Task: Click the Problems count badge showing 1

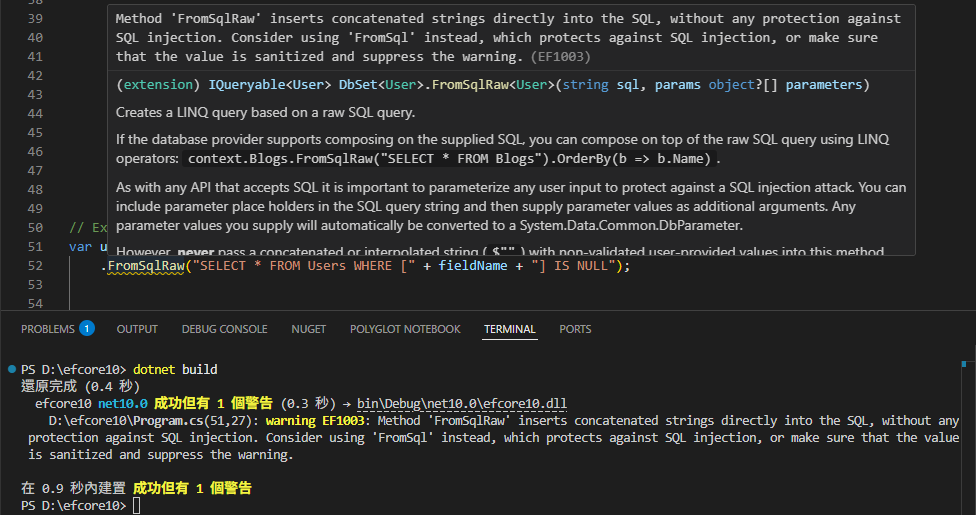Action: 87,329
